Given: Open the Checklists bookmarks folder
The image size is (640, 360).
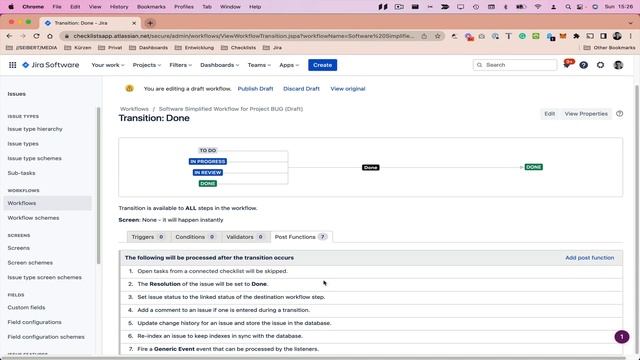Looking at the screenshot, I should click(239, 48).
